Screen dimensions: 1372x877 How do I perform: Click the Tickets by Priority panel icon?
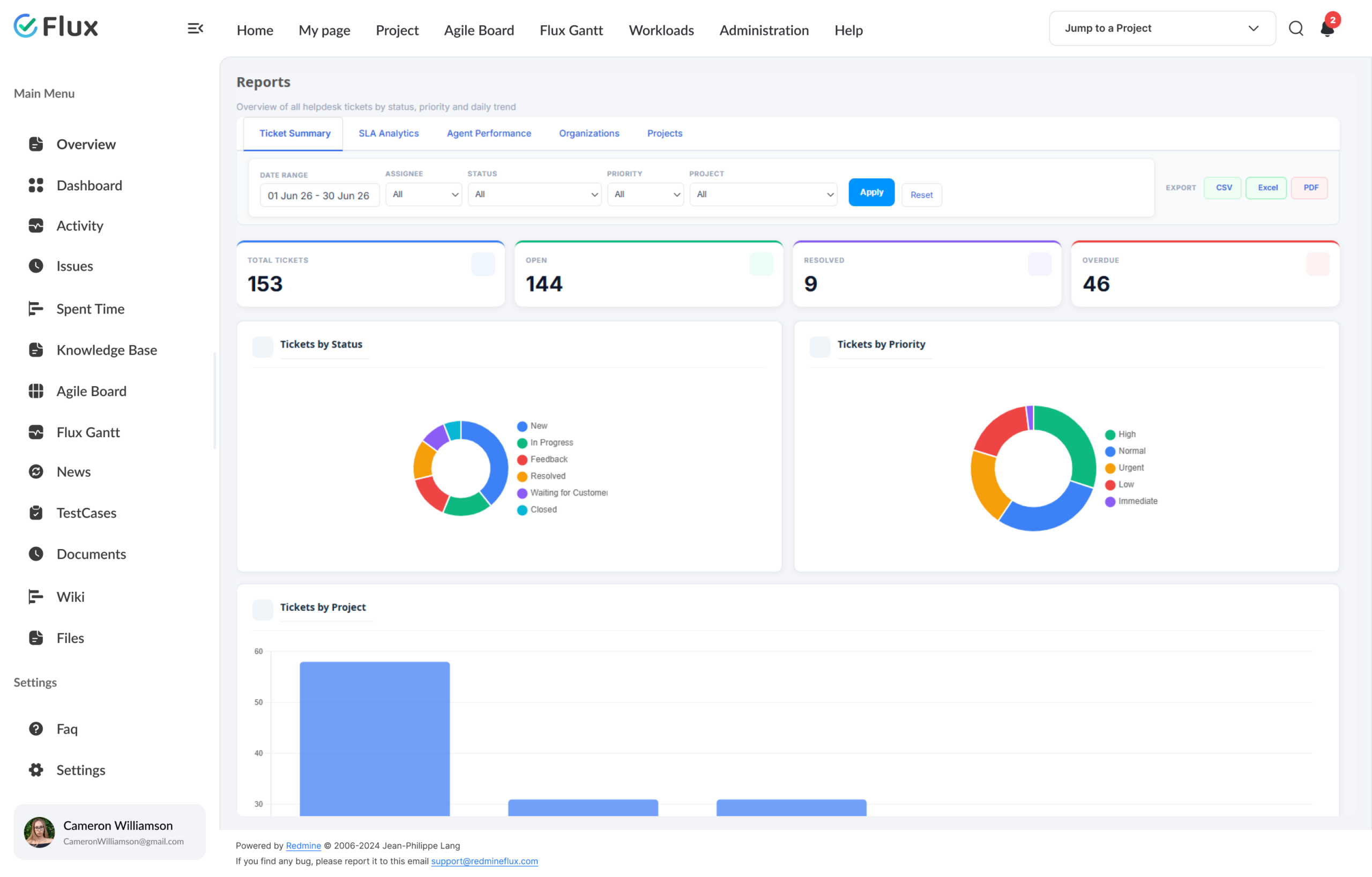point(820,347)
